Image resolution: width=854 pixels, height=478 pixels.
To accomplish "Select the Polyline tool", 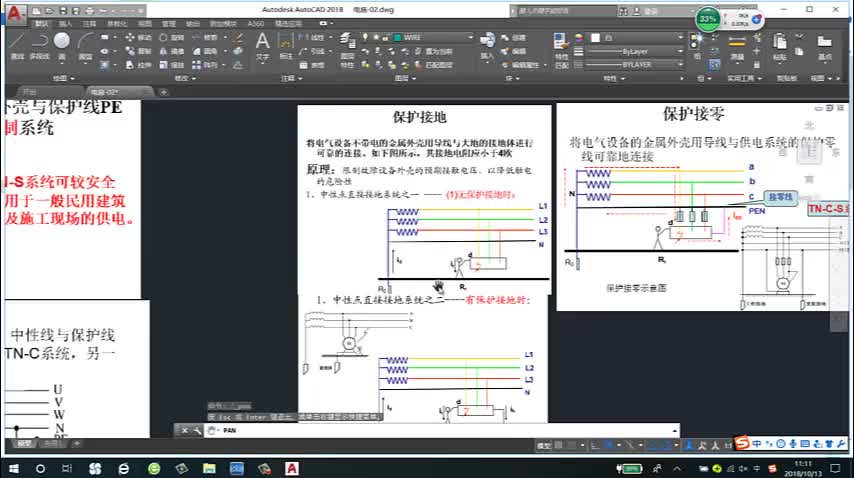I will (x=39, y=45).
